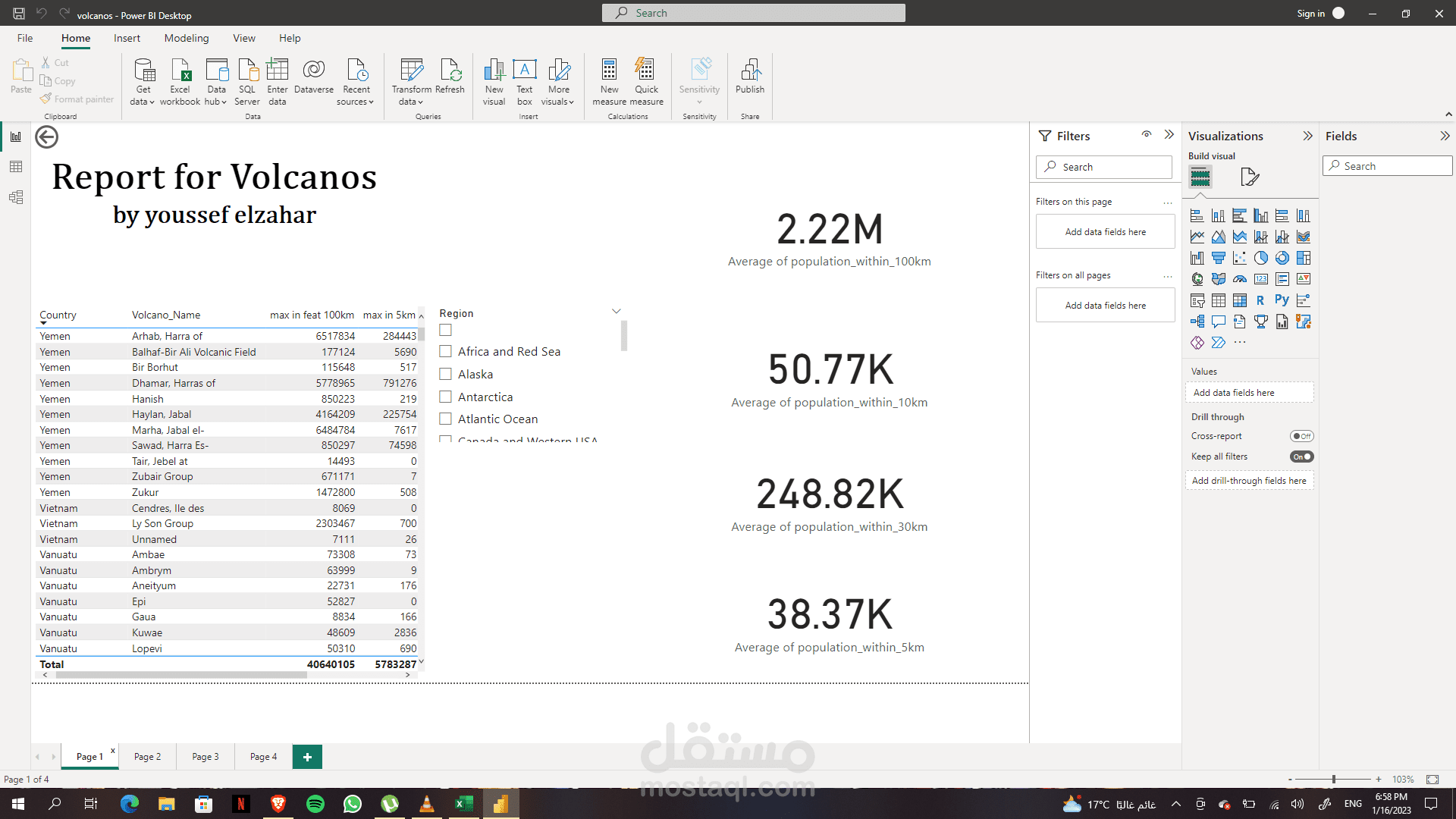1456x819 pixels.
Task: Add a Text box to the report
Action: (525, 82)
